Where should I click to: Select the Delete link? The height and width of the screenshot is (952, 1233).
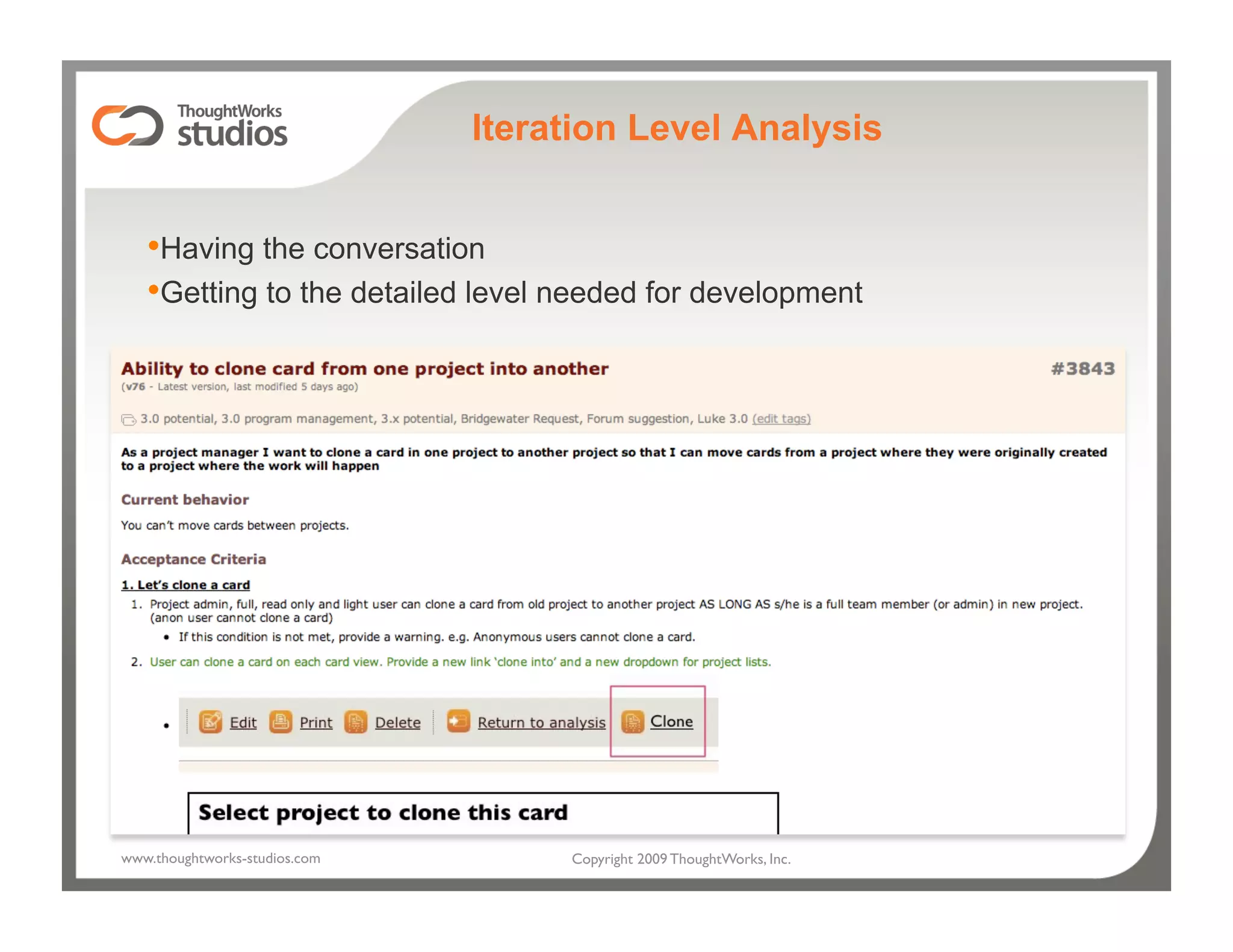(397, 722)
